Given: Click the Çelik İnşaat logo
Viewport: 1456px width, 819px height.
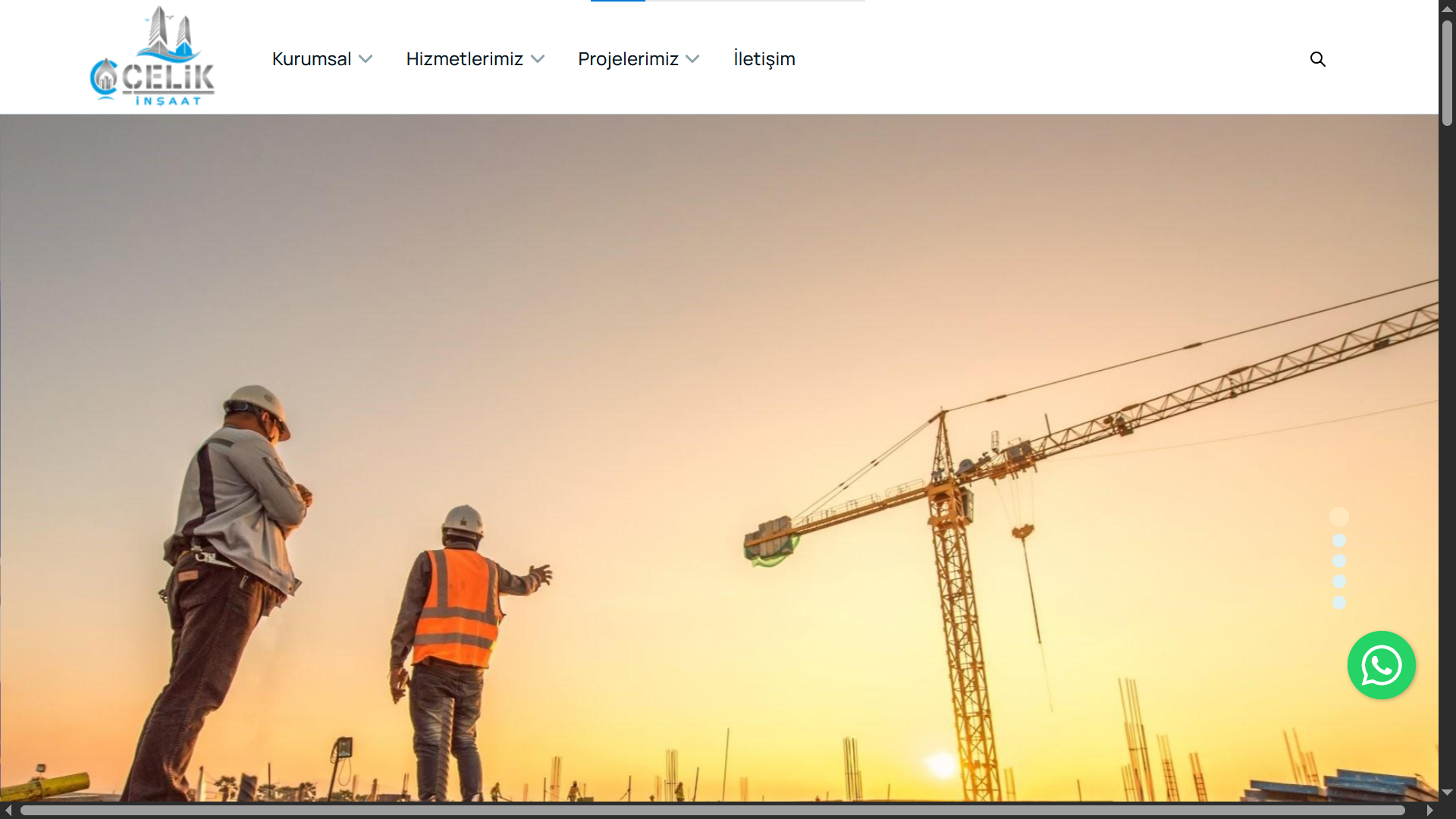Looking at the screenshot, I should tap(152, 57).
